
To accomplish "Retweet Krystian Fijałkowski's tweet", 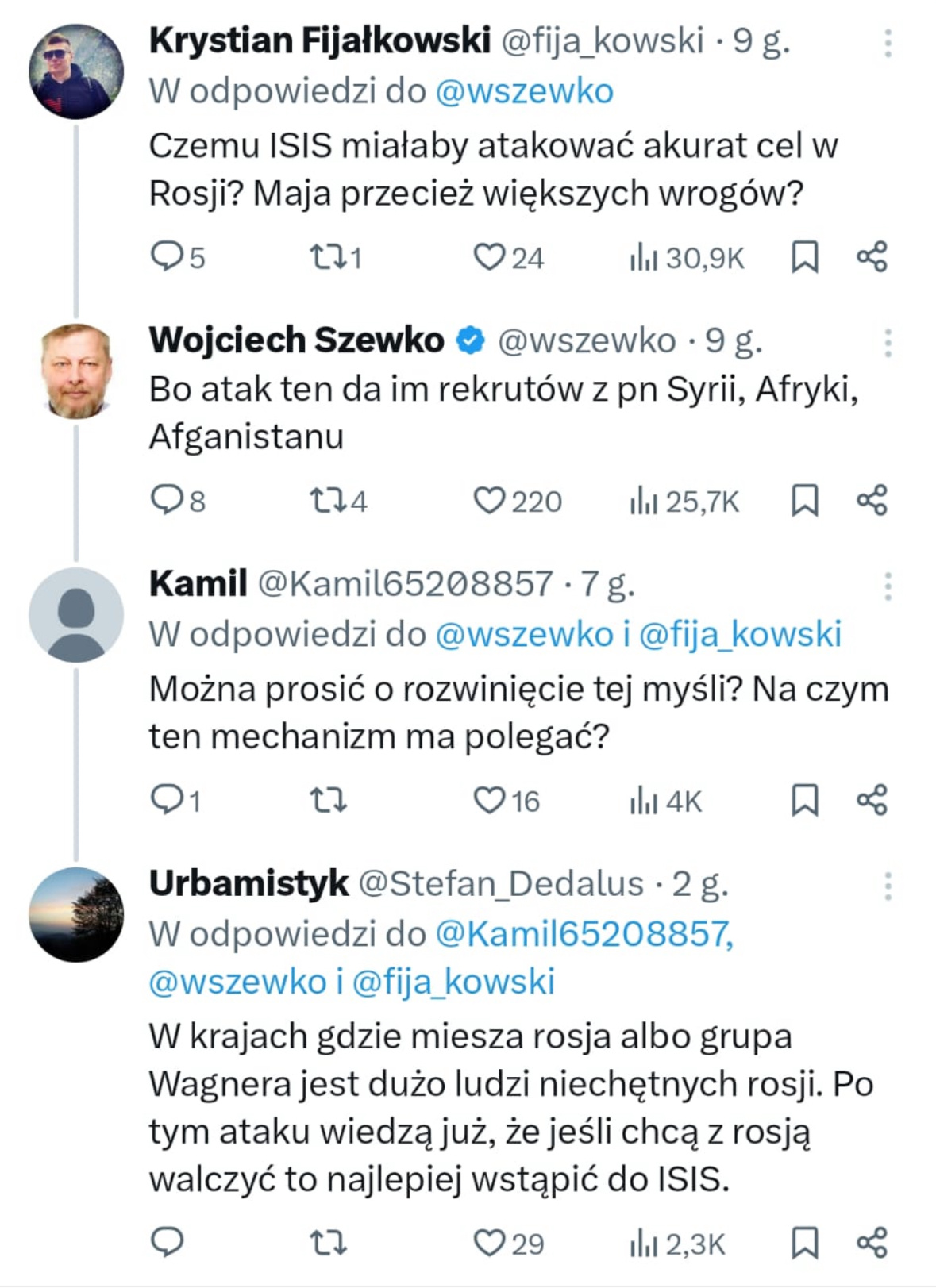I will (x=335, y=257).
